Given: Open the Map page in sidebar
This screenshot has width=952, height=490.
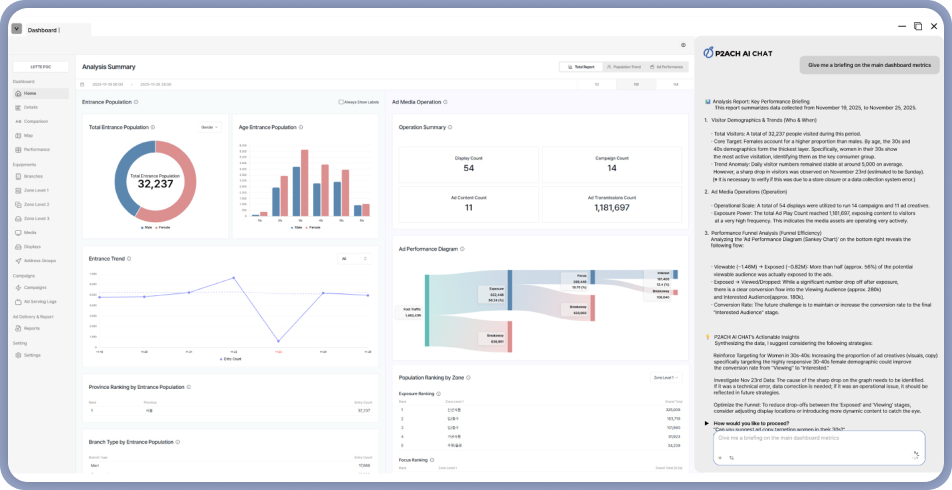Looking at the screenshot, I should coord(29,135).
